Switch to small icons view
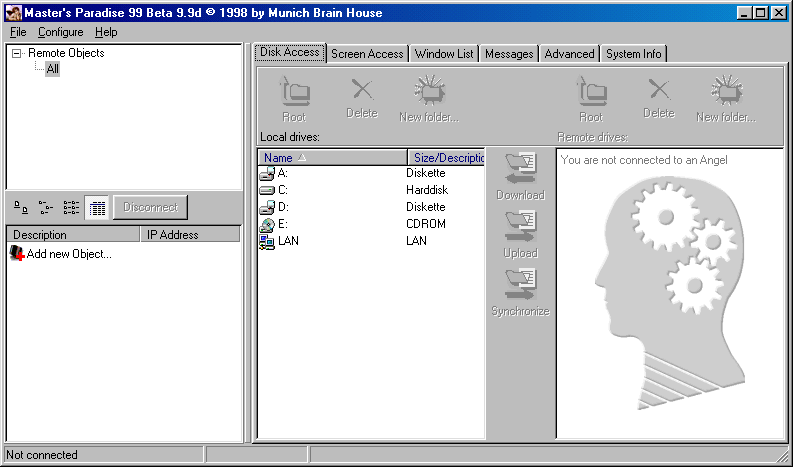793x467 pixels. [46, 208]
